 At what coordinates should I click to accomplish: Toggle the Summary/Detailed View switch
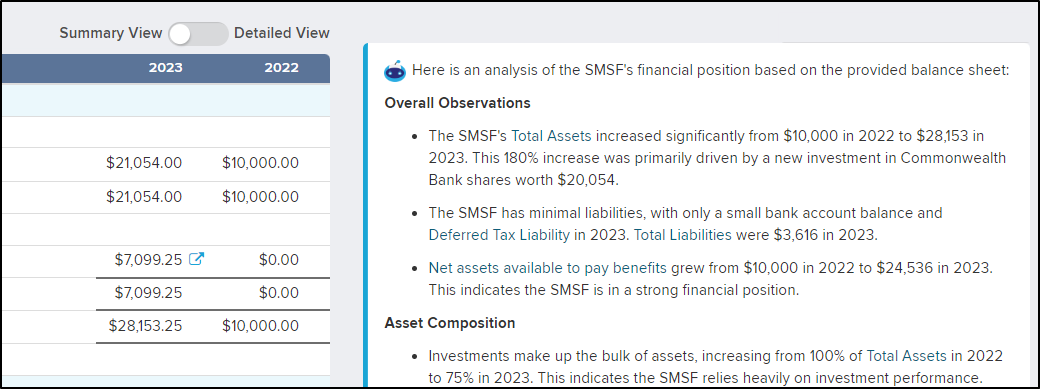(198, 33)
